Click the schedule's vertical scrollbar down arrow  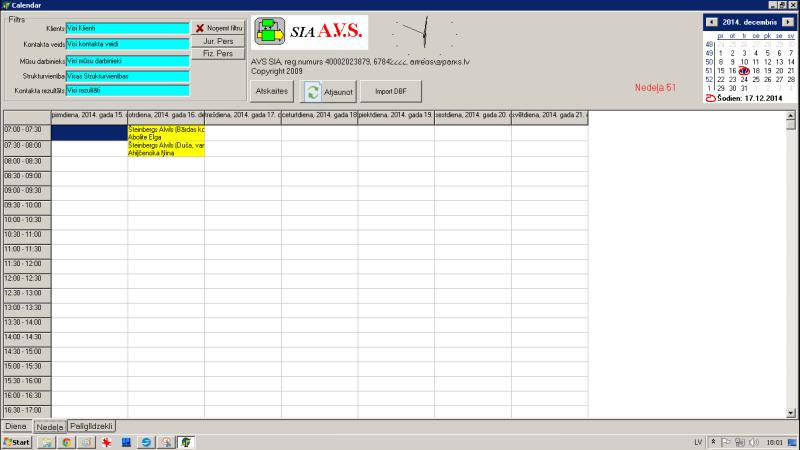[x=791, y=412]
